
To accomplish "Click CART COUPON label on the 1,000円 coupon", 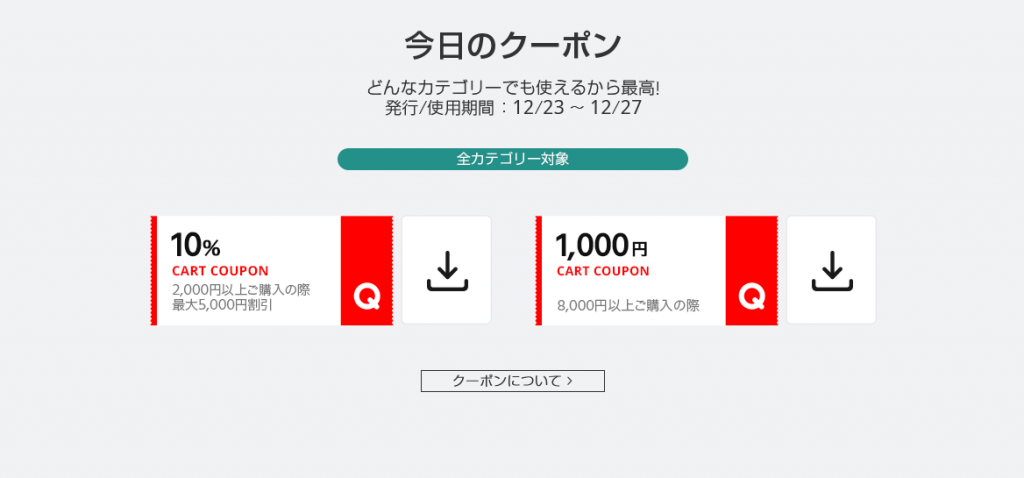I will (x=603, y=271).
